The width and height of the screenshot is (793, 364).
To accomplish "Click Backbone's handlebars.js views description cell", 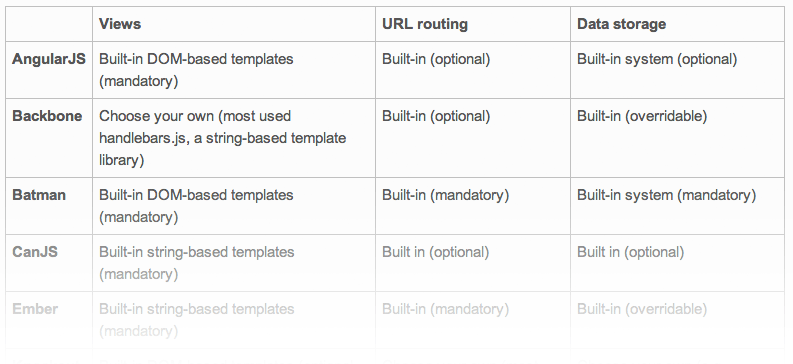I will [234, 138].
